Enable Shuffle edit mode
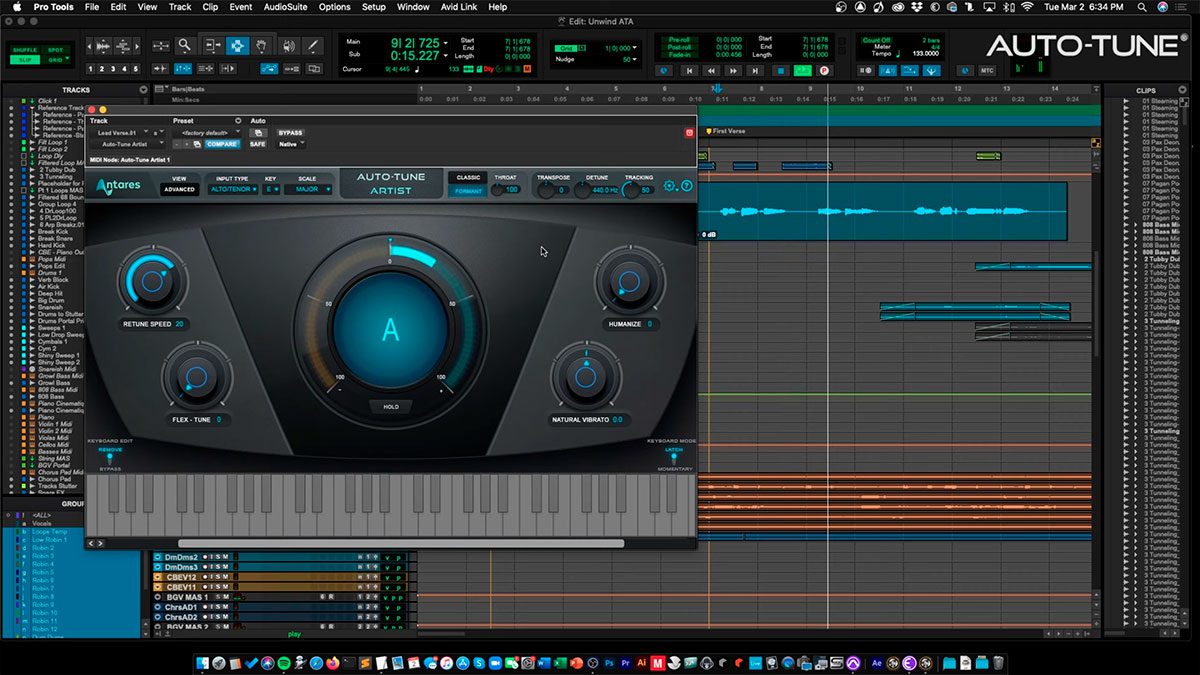 point(24,50)
